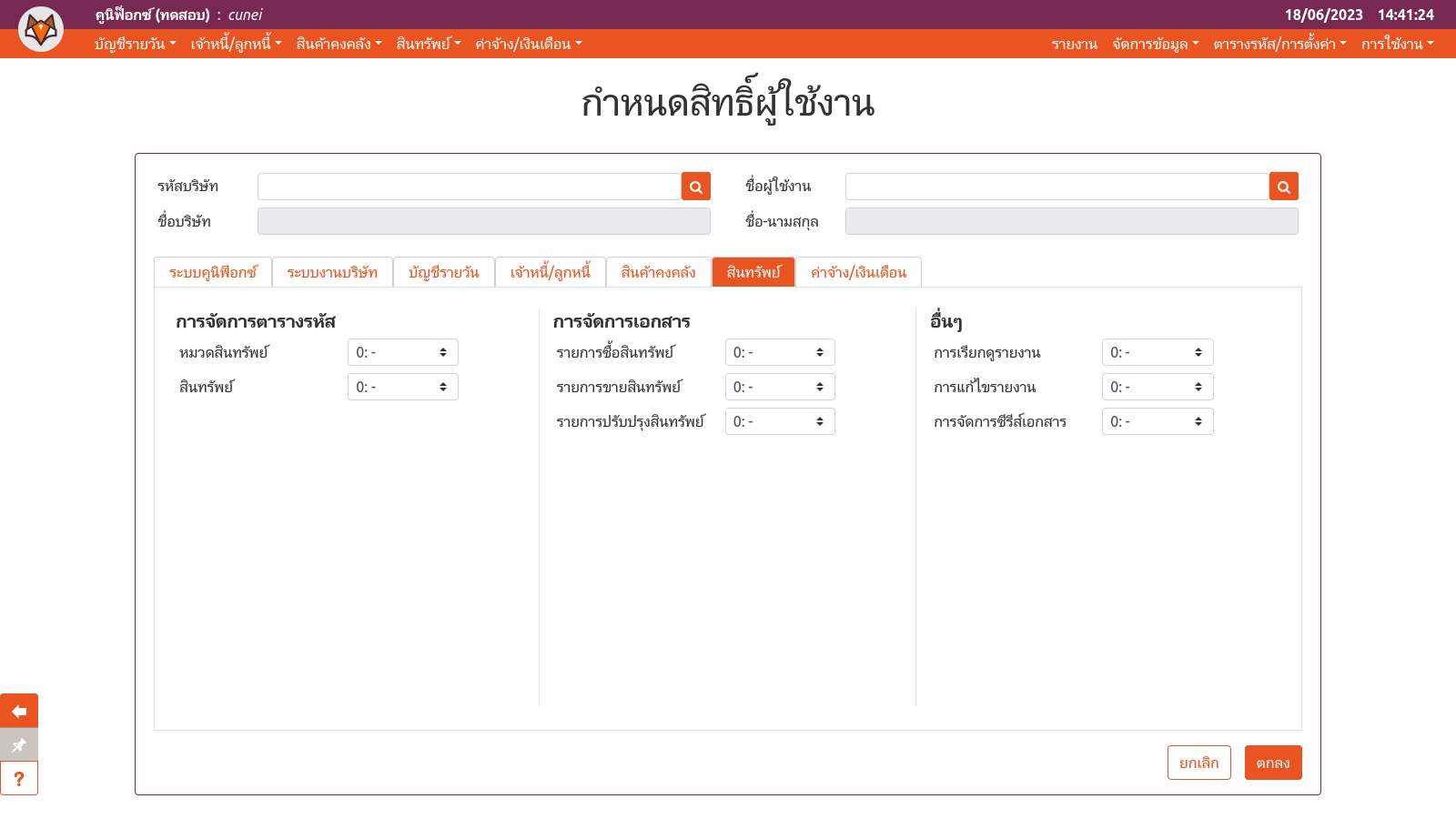Open the รายการซื้อสินทรัพย์ permission dropdown
The width and height of the screenshot is (1456, 819).
click(x=779, y=352)
